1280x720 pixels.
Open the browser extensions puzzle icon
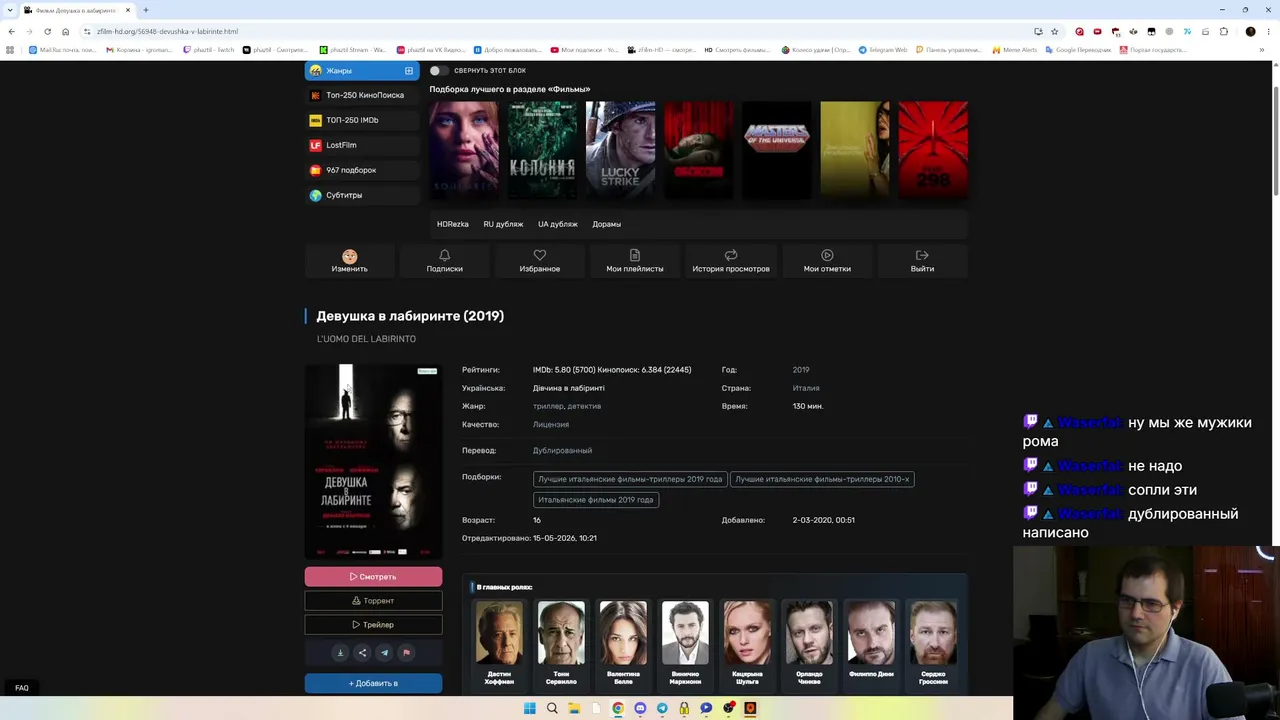coord(1223,31)
